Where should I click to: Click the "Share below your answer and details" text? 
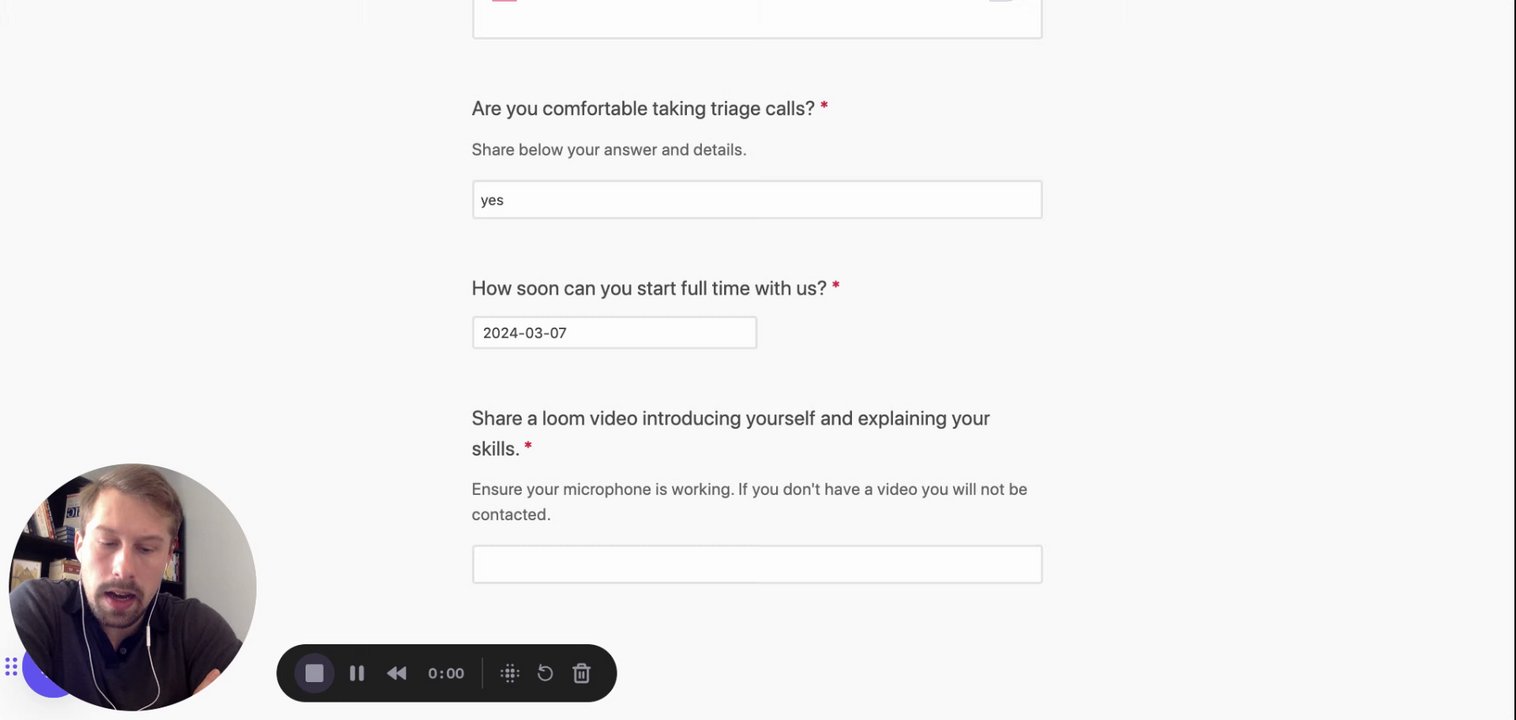pos(609,150)
